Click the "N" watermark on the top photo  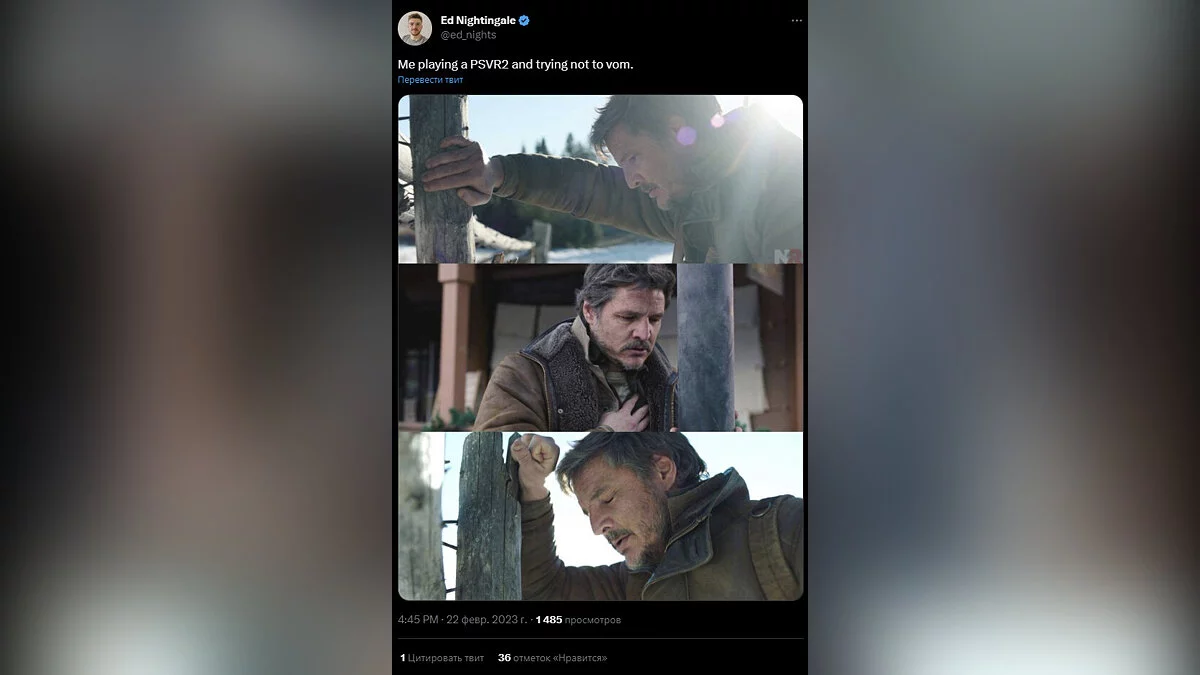(x=781, y=255)
